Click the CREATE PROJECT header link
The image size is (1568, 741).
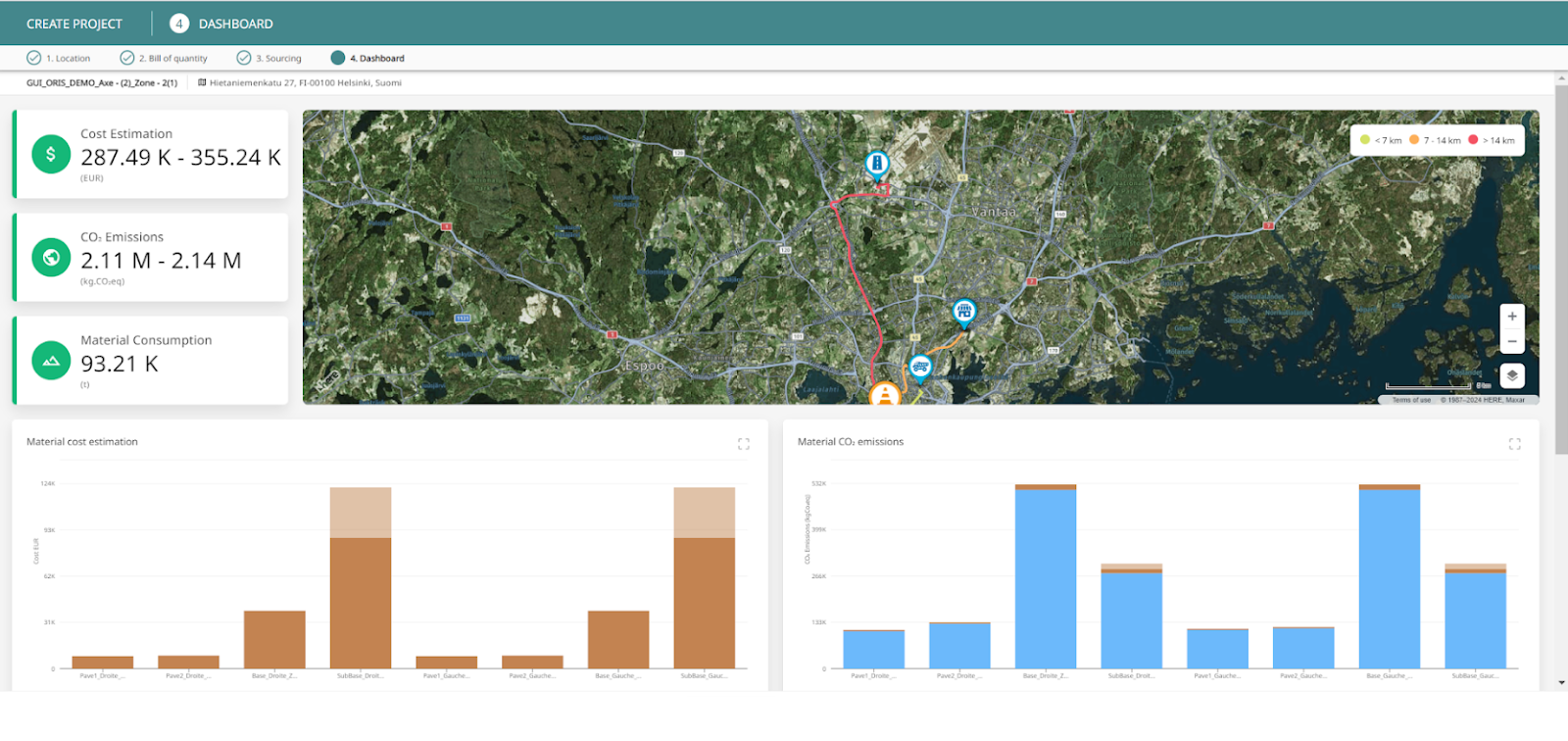click(x=74, y=24)
